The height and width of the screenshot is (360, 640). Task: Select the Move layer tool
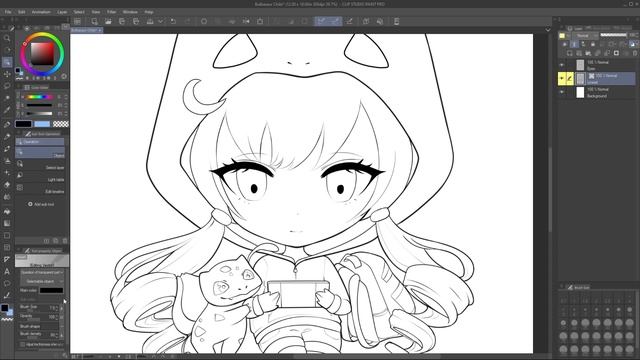click(7, 74)
